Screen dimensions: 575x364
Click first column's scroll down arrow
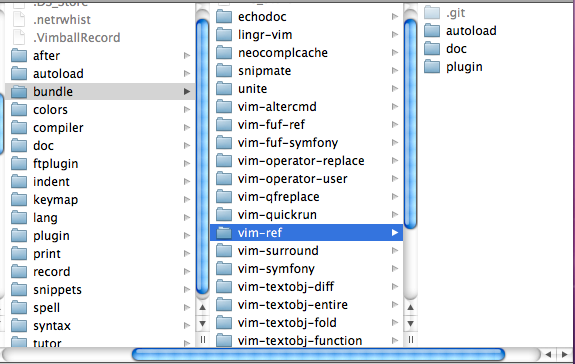(x=202, y=324)
